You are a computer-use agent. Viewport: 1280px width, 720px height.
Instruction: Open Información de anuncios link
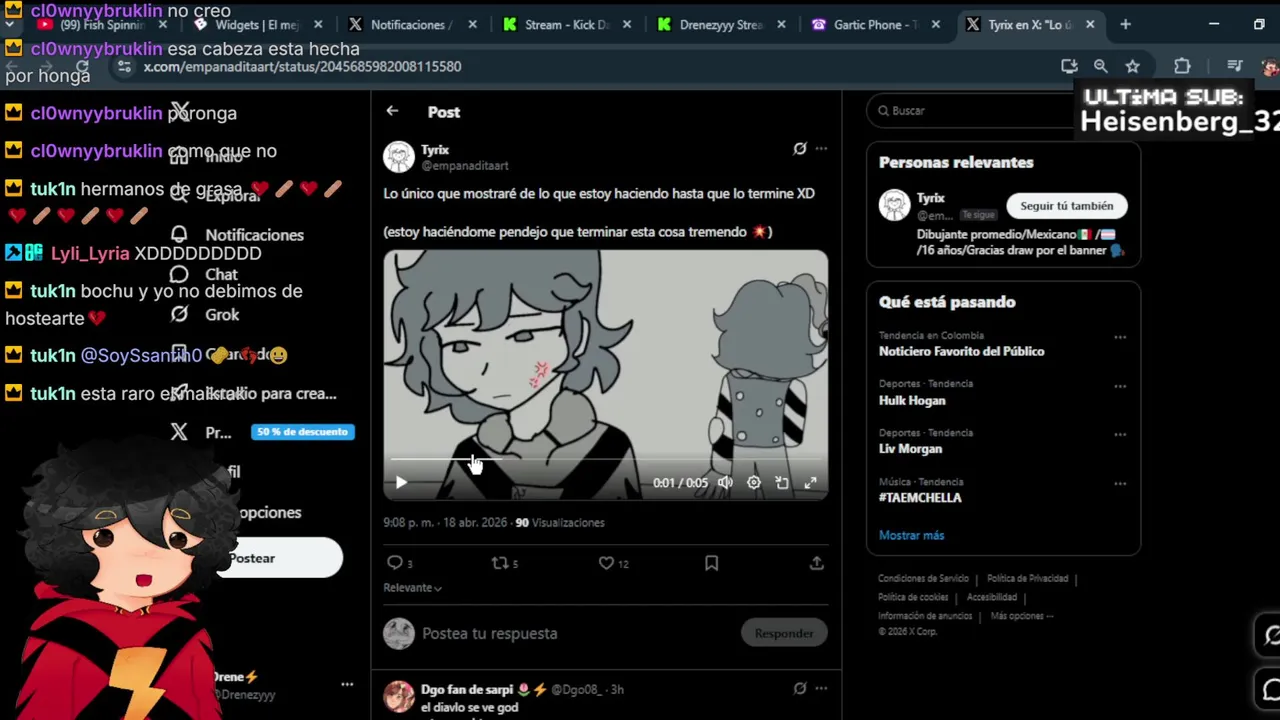tap(925, 616)
